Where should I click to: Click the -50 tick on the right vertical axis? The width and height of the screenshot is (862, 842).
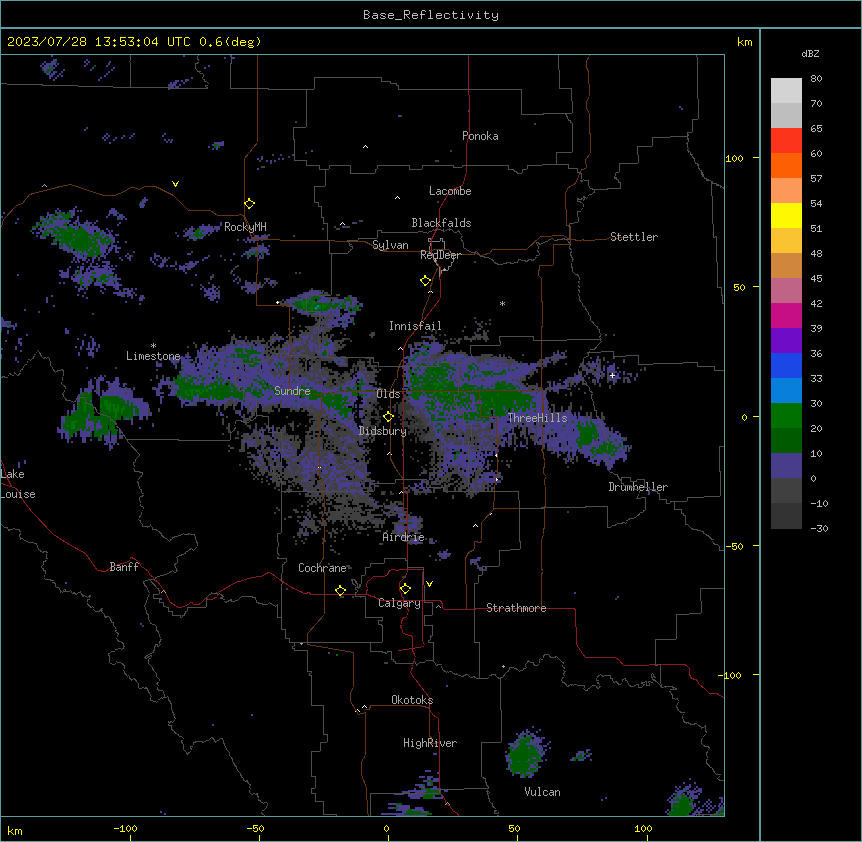734,546
